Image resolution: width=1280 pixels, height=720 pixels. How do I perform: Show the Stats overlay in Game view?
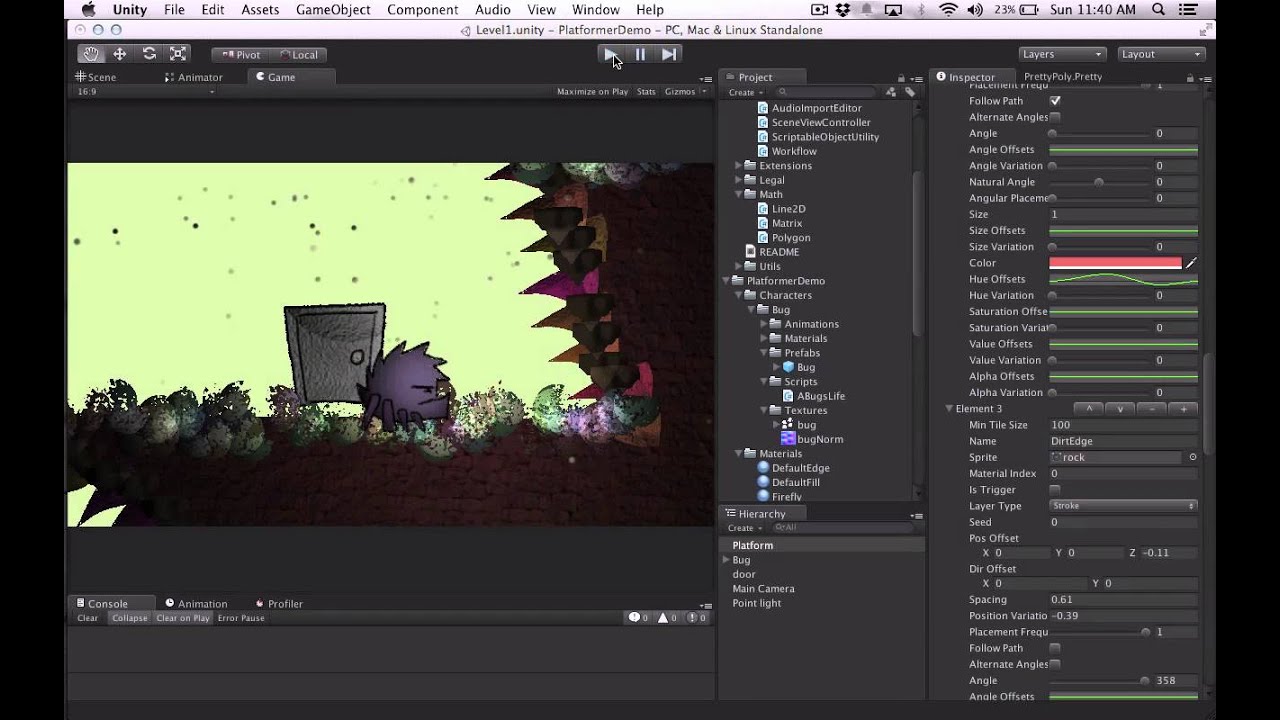[646, 92]
